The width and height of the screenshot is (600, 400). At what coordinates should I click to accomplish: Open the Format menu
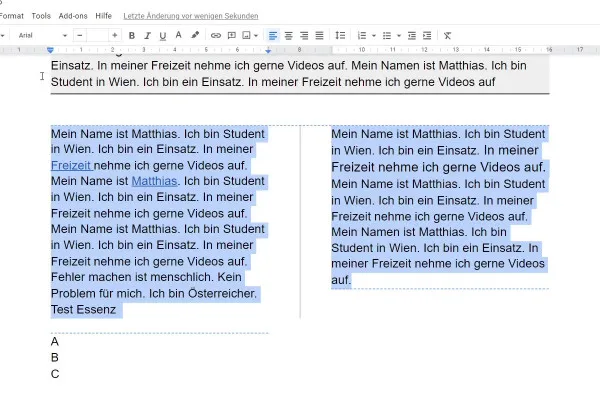11,16
